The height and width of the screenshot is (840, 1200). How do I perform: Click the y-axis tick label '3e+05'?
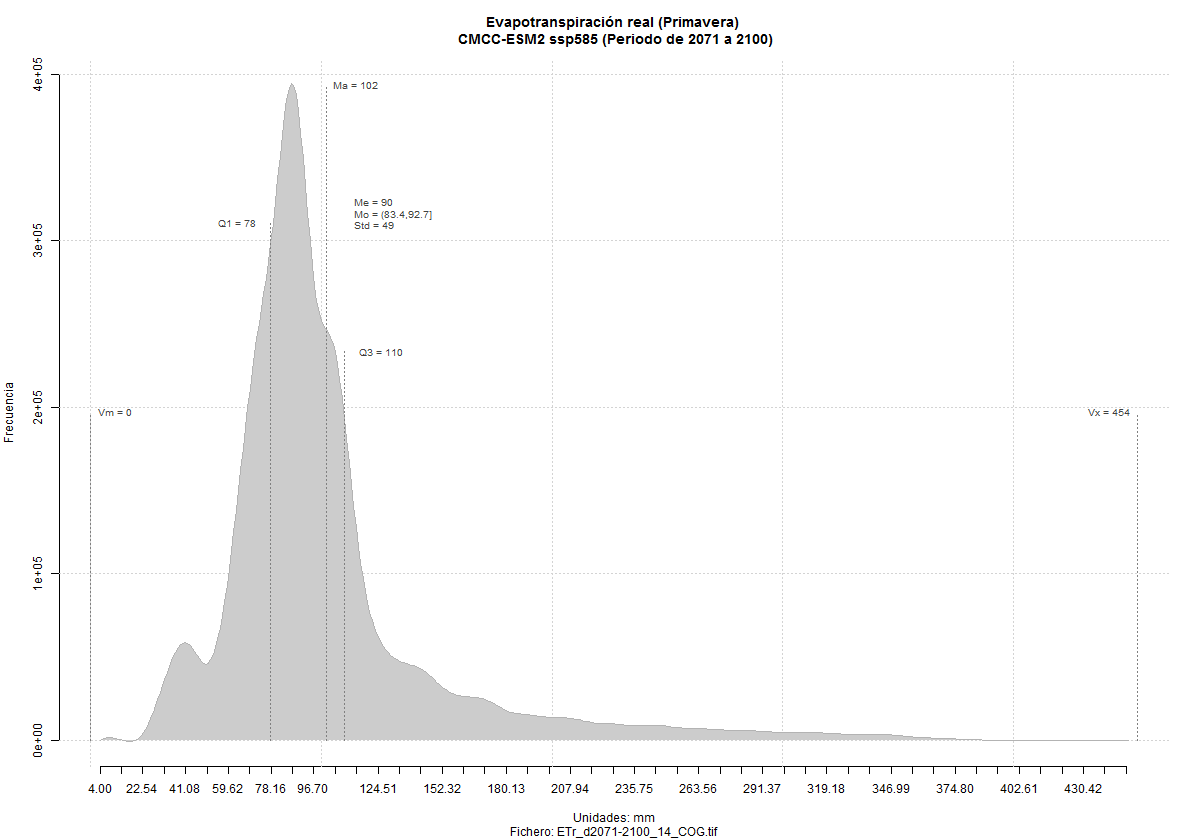point(40,241)
